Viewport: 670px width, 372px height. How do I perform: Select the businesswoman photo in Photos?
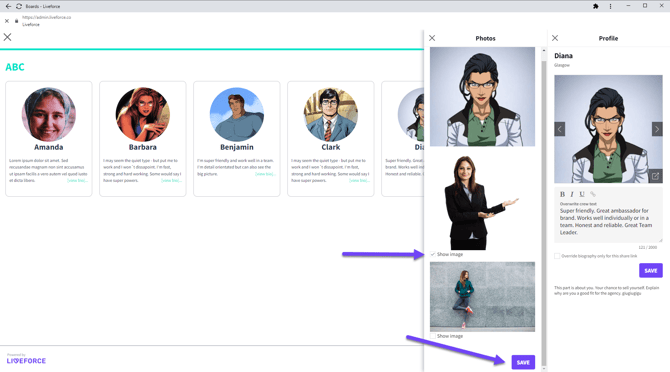[482, 202]
